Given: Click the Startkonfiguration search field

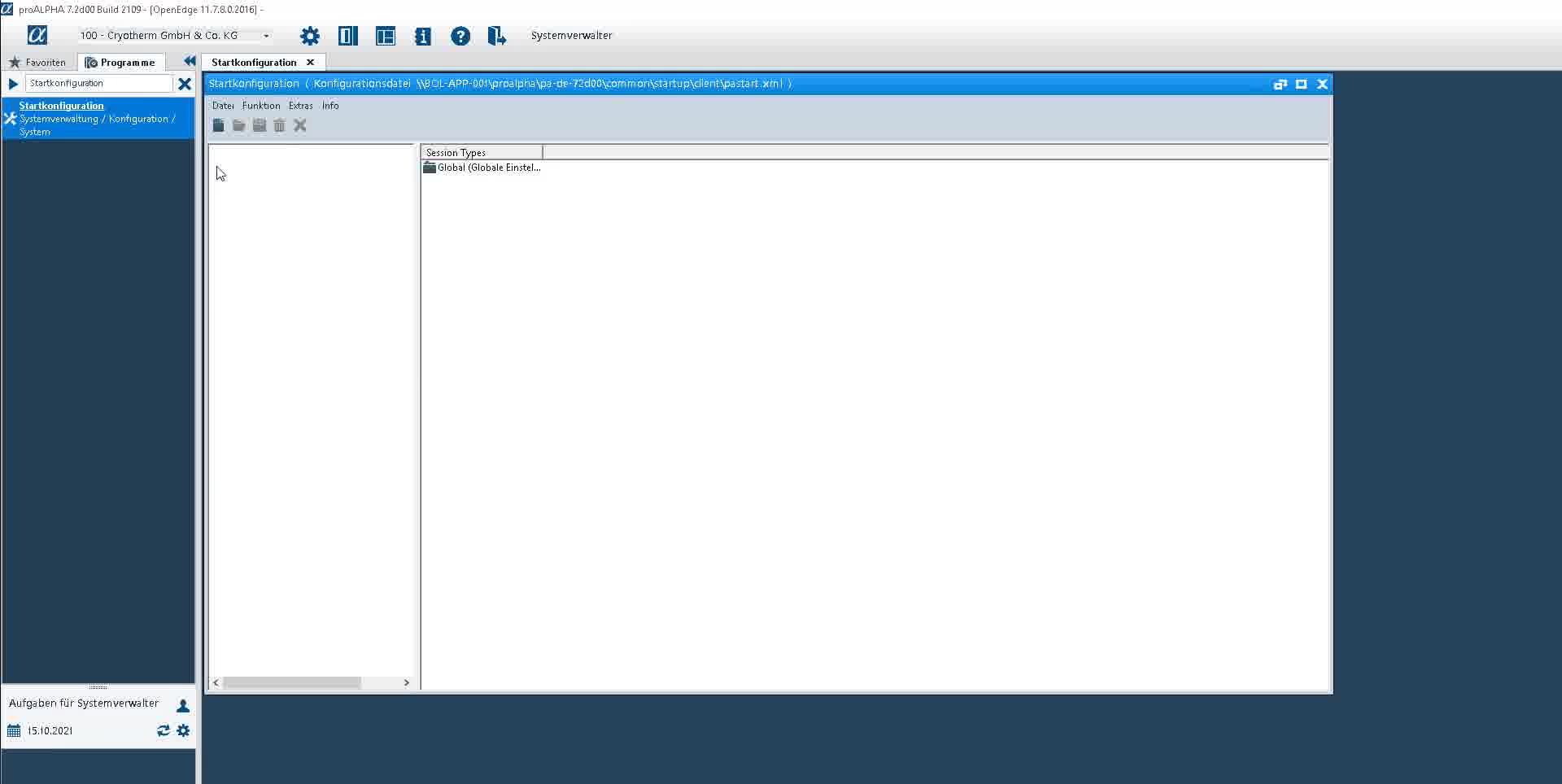Looking at the screenshot, I should 98,83.
